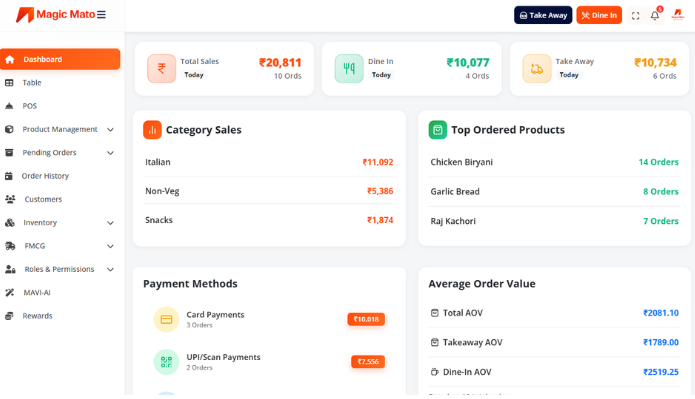
Task: Click the Category Sales bar chart icon
Action: (x=152, y=130)
